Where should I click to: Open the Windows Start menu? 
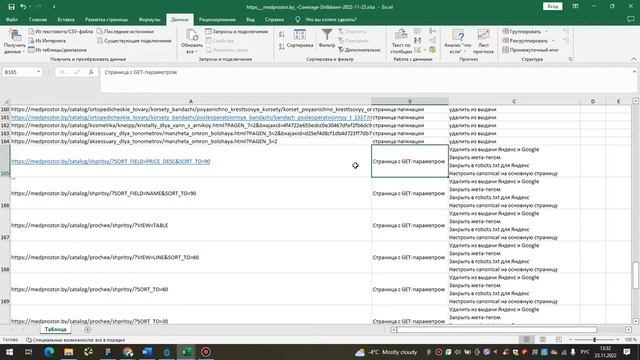[9, 352]
